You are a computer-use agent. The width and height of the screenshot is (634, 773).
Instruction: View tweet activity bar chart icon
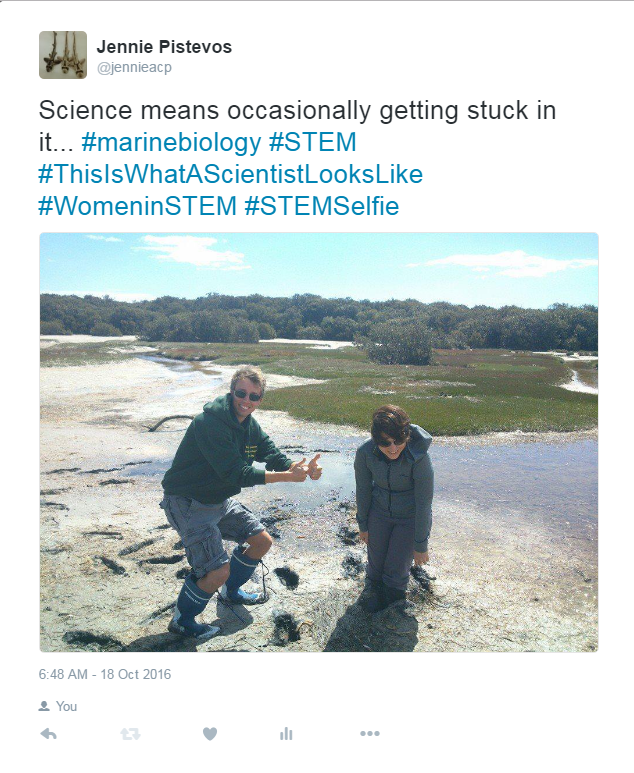click(x=286, y=734)
